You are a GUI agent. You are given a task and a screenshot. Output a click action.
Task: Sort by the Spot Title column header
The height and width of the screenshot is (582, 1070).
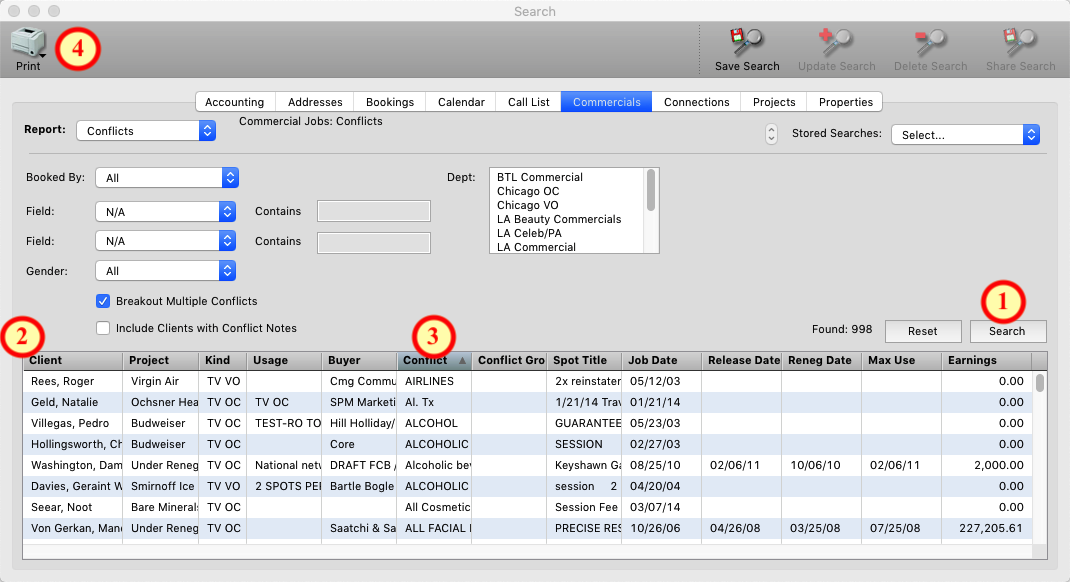pyautogui.click(x=584, y=360)
